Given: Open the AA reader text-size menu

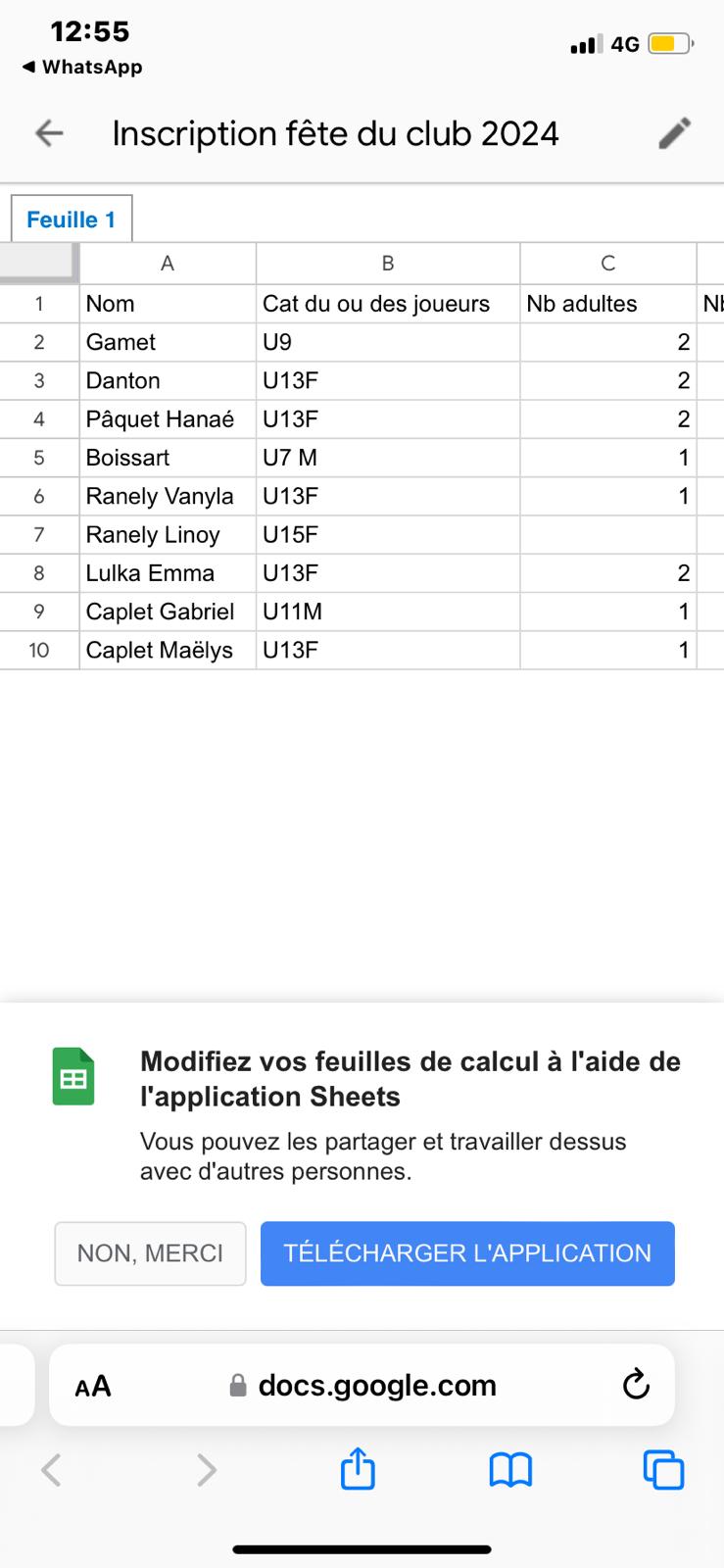Looking at the screenshot, I should 93,1386.
